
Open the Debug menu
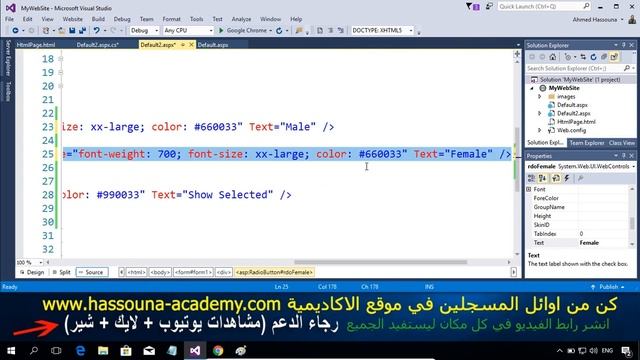[x=122, y=19]
